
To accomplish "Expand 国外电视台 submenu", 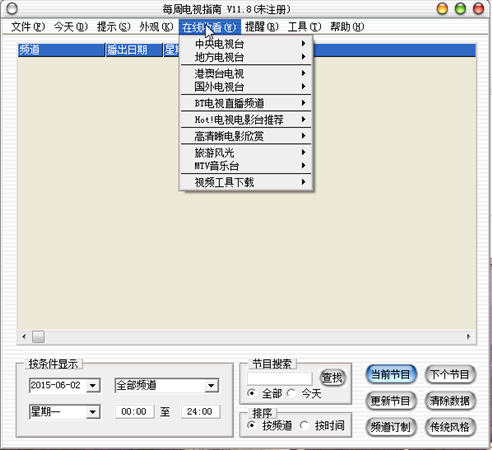I will pos(246,87).
